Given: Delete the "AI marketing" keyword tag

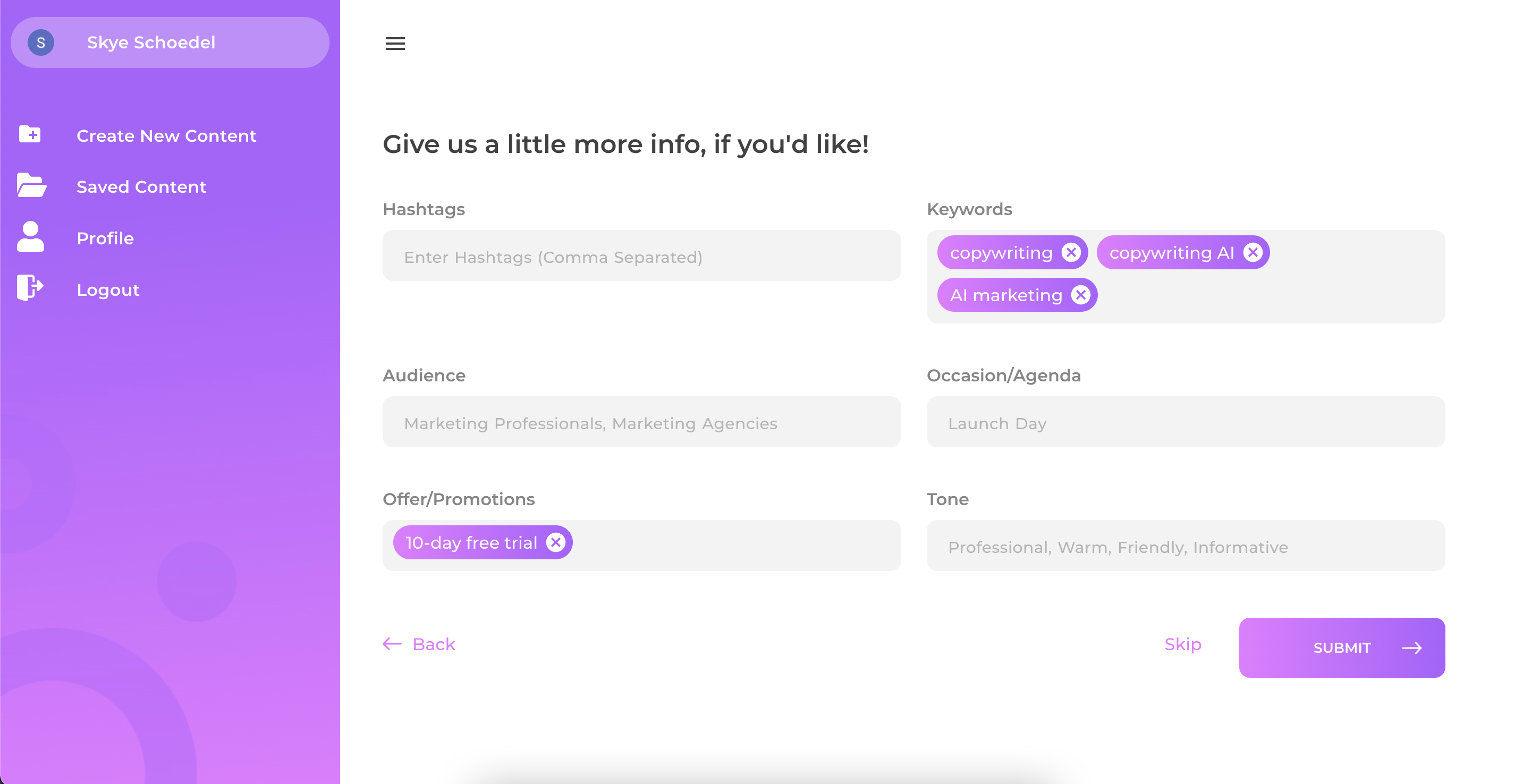Looking at the screenshot, I should [x=1080, y=295].
